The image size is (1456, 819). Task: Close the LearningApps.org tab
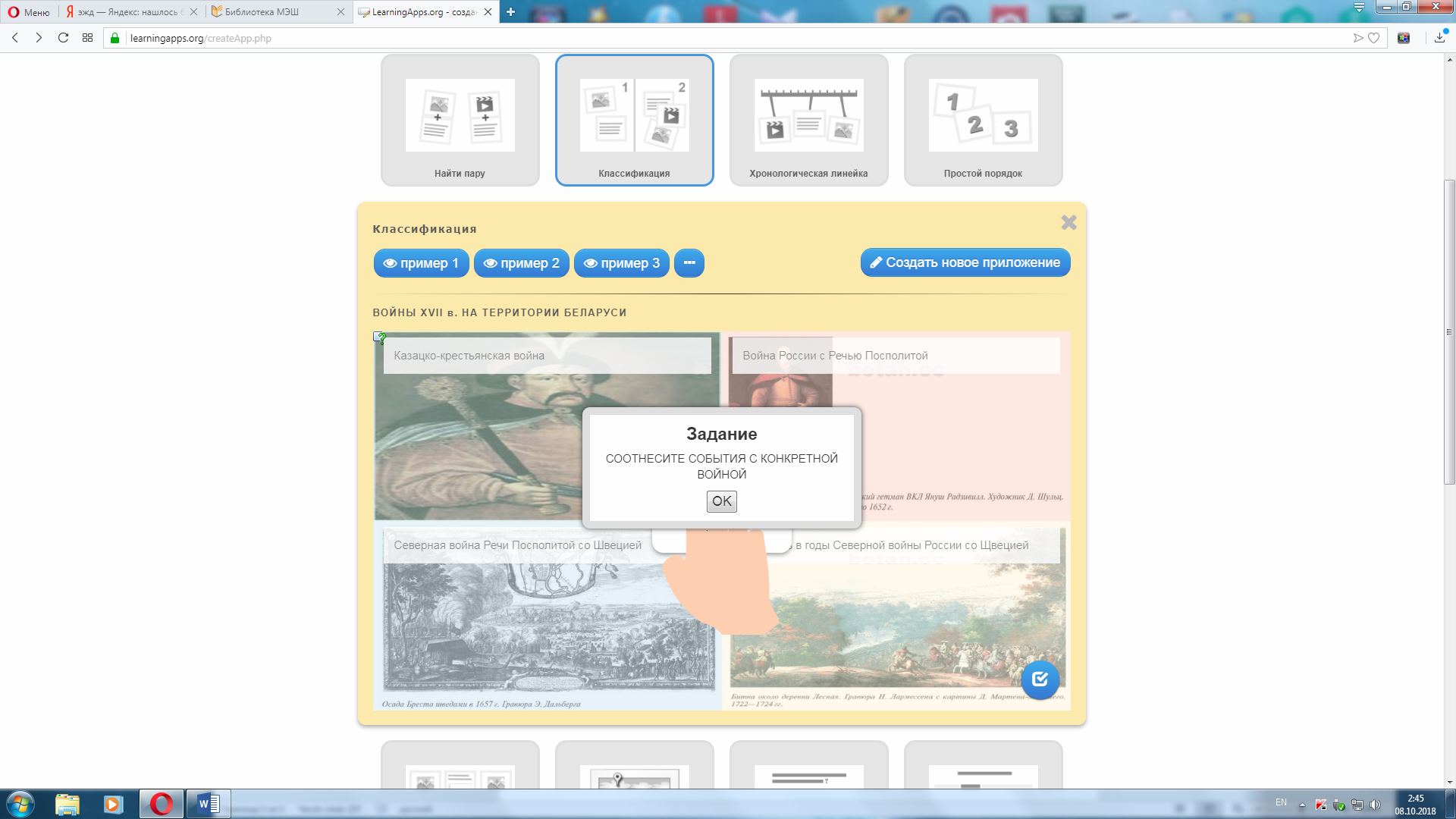pos(488,11)
